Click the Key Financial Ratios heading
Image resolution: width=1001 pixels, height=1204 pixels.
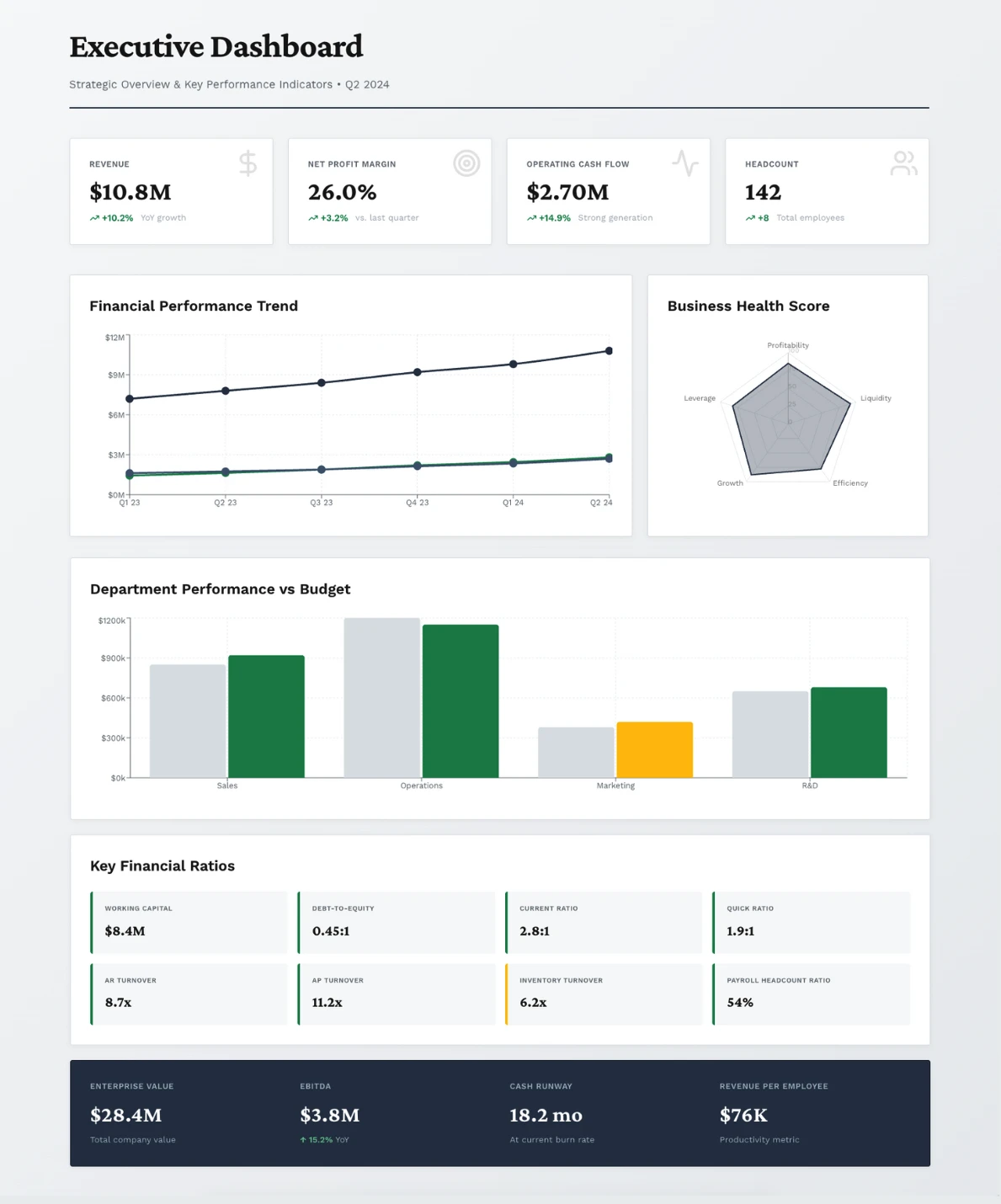162,866
